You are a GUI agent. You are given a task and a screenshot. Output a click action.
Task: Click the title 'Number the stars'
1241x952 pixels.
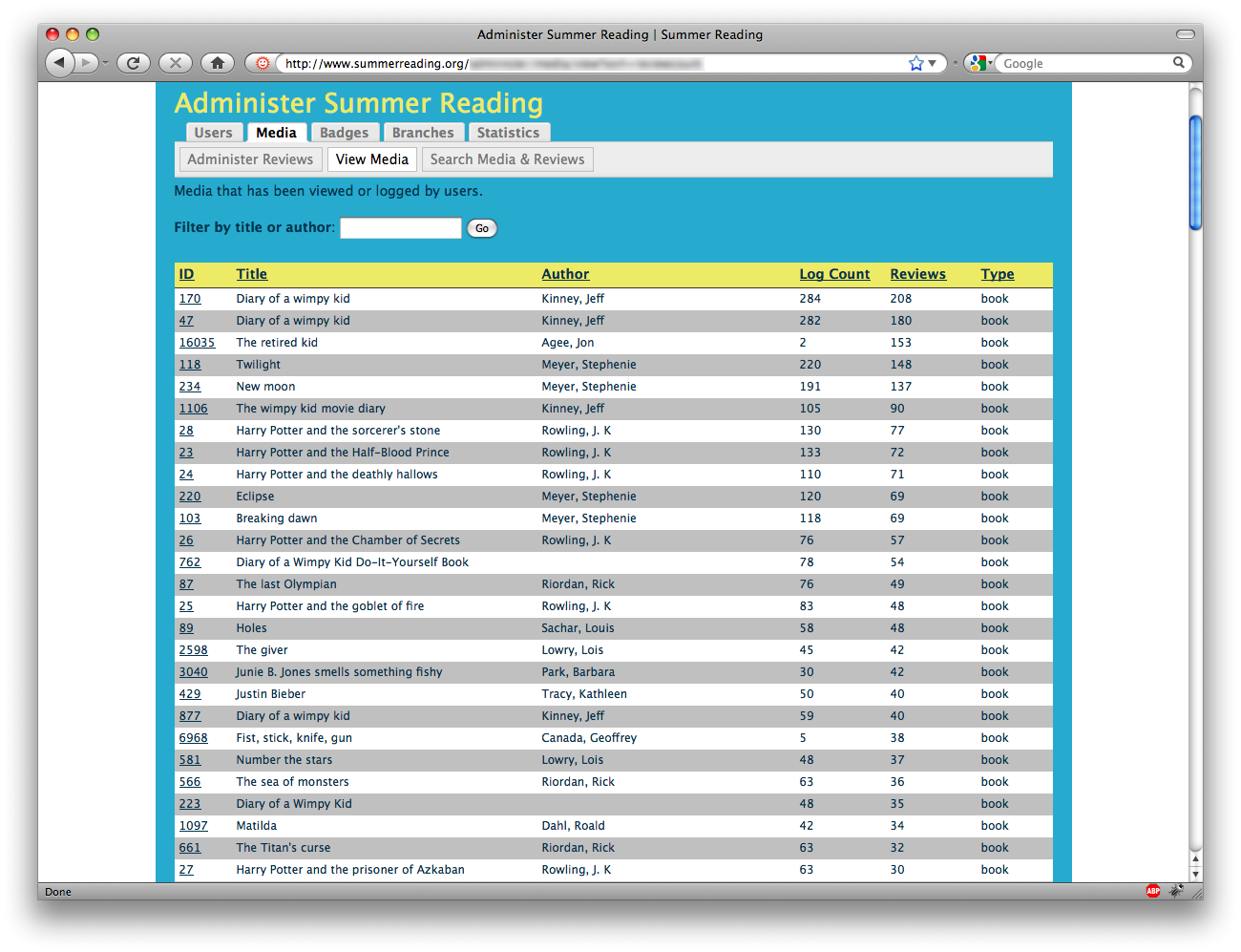[284, 760]
